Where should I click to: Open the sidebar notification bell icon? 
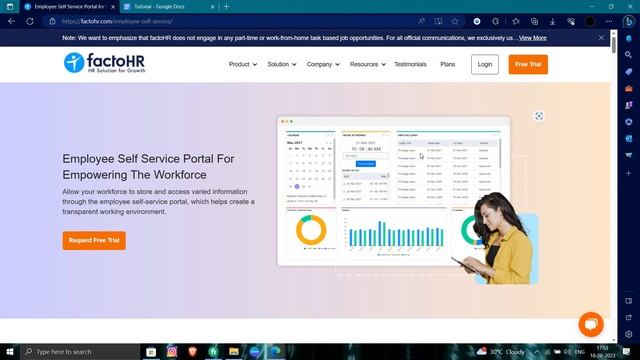[x=629, y=38]
